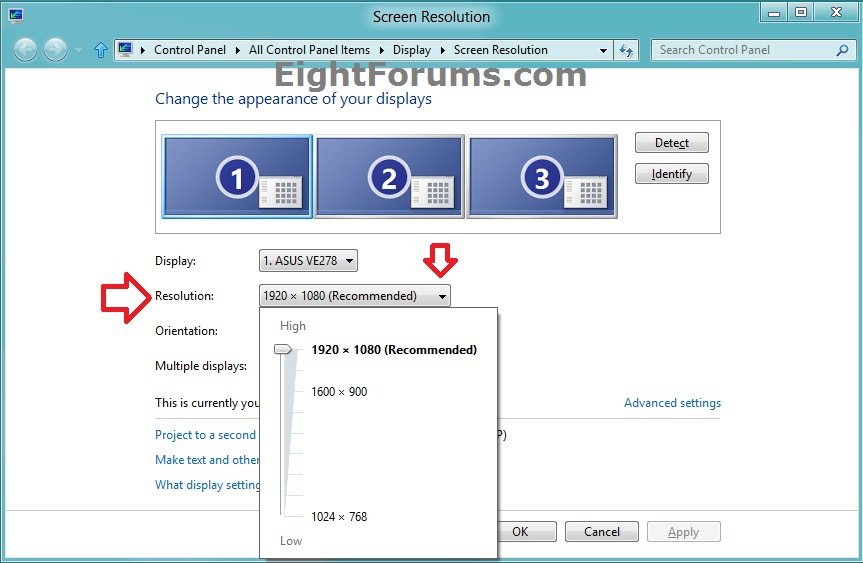This screenshot has height=563, width=863.
Task: Click the Screen Resolution title bar icon
Action: pos(16,16)
